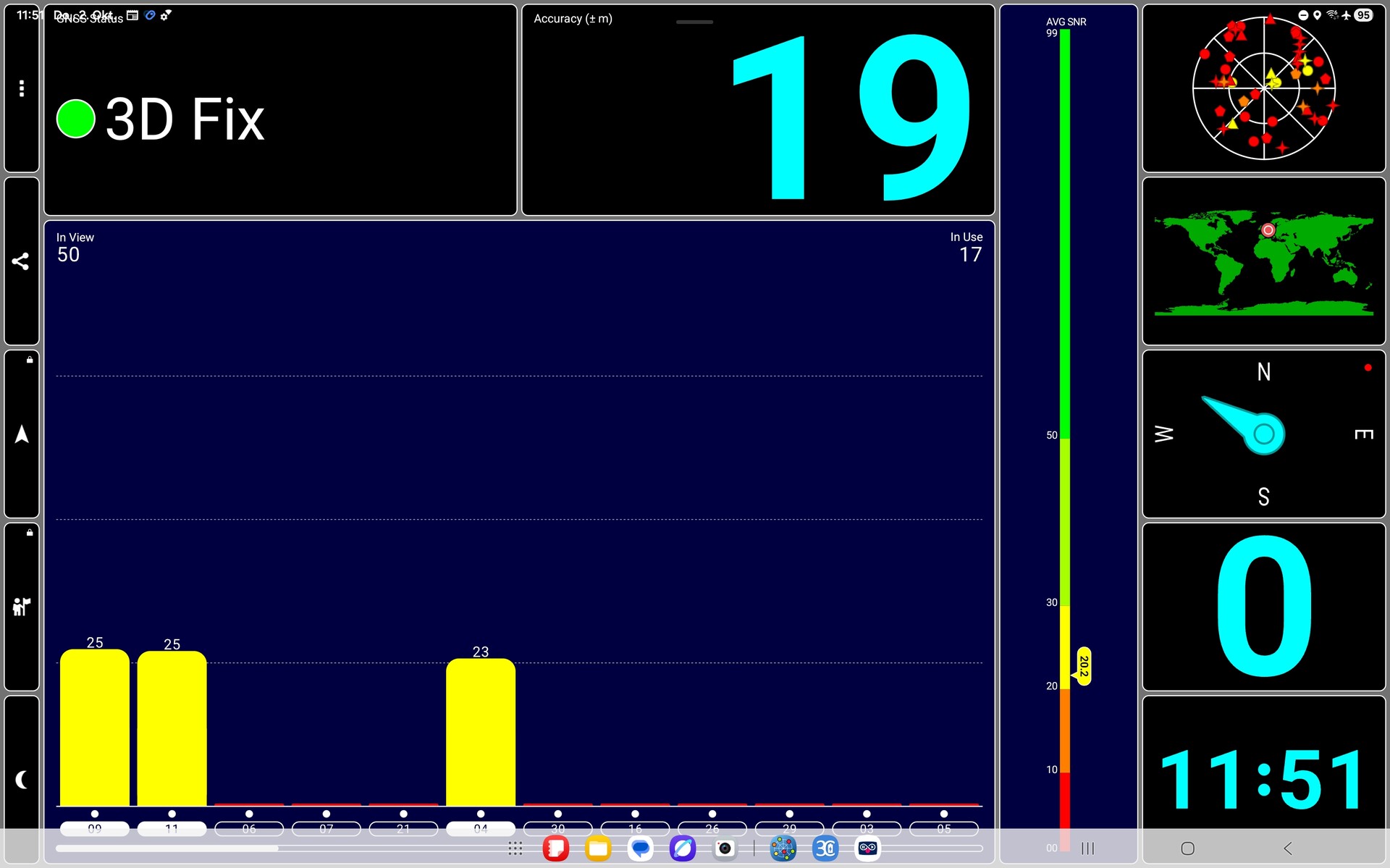Select satellite 09 label chip
1390x868 pixels.
coord(95,828)
